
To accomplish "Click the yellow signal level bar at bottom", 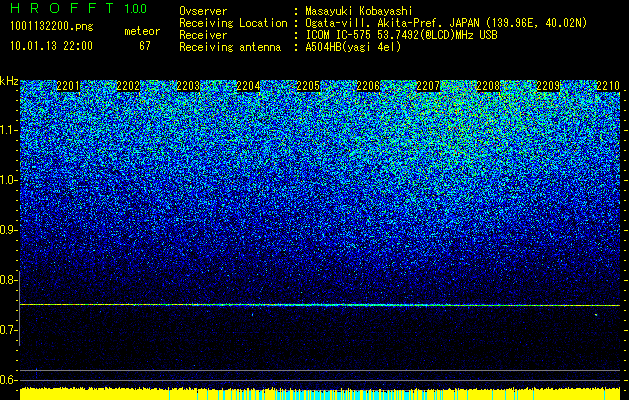I will click(x=320, y=394).
